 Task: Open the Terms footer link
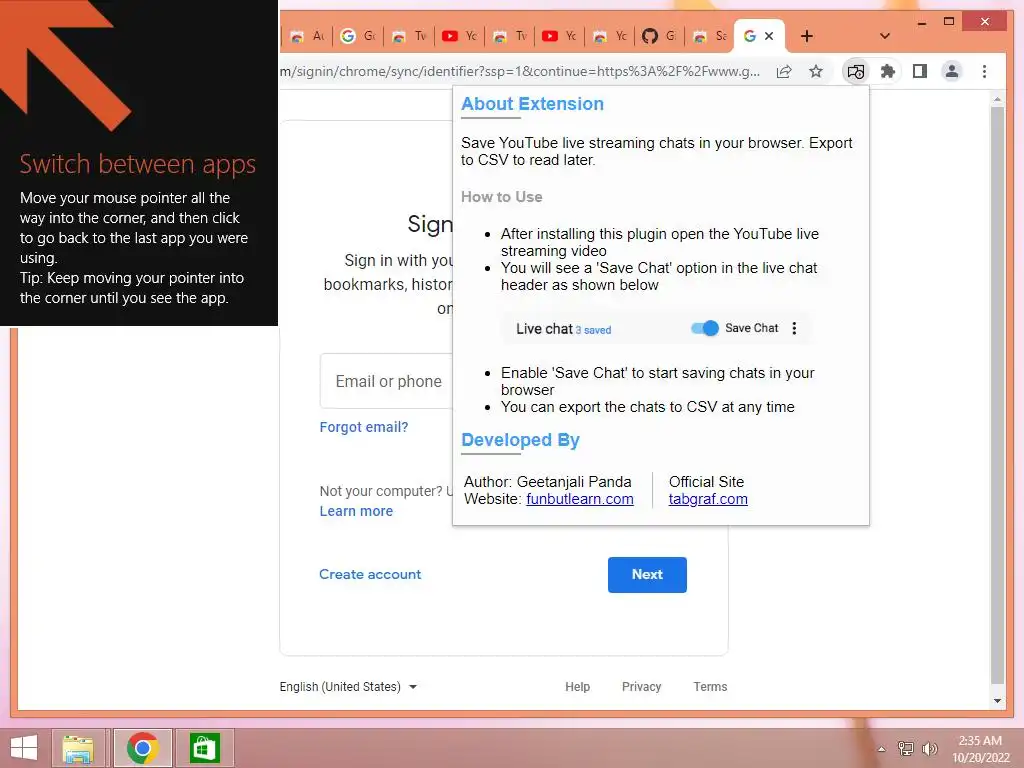710,687
